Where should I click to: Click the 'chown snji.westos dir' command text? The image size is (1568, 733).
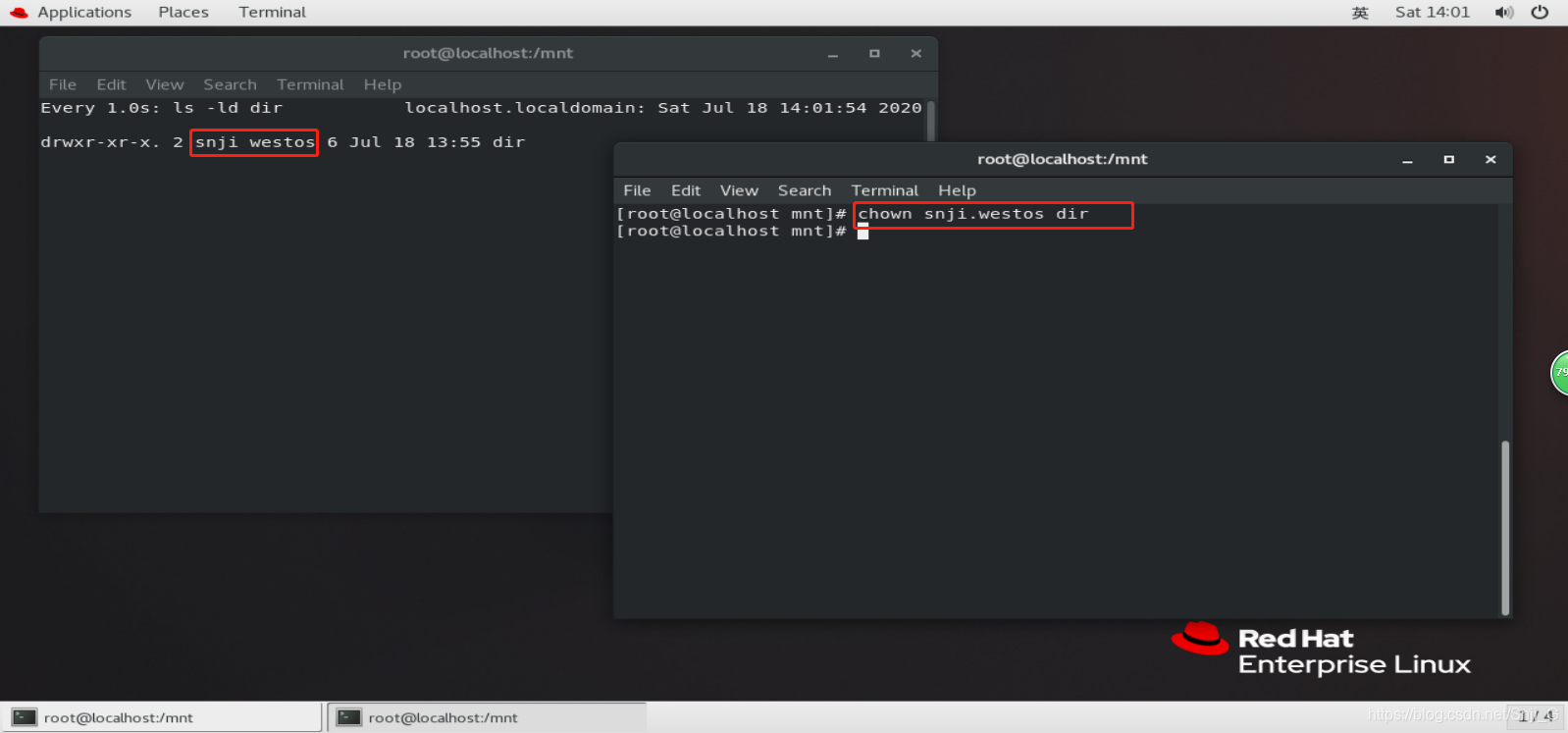point(973,214)
